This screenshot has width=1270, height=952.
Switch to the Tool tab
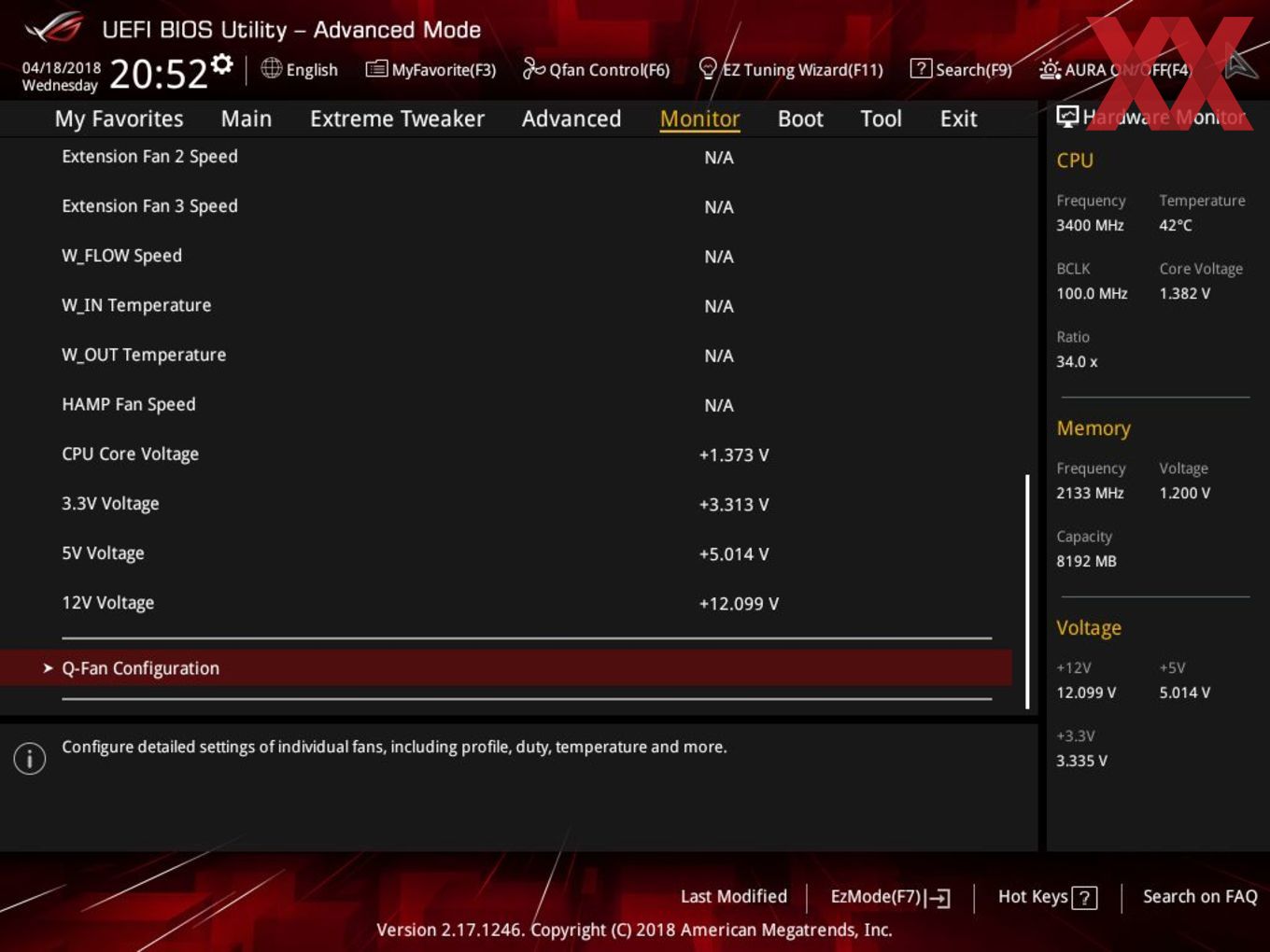[x=881, y=119]
